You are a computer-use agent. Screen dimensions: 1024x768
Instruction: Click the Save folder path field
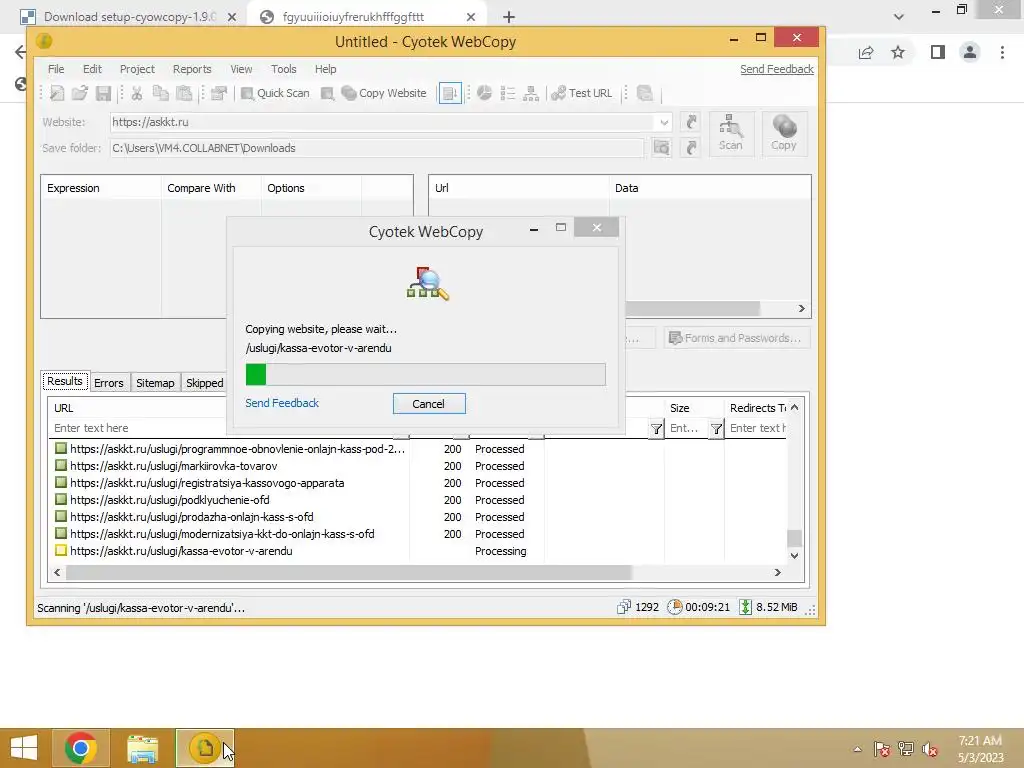[x=377, y=148]
